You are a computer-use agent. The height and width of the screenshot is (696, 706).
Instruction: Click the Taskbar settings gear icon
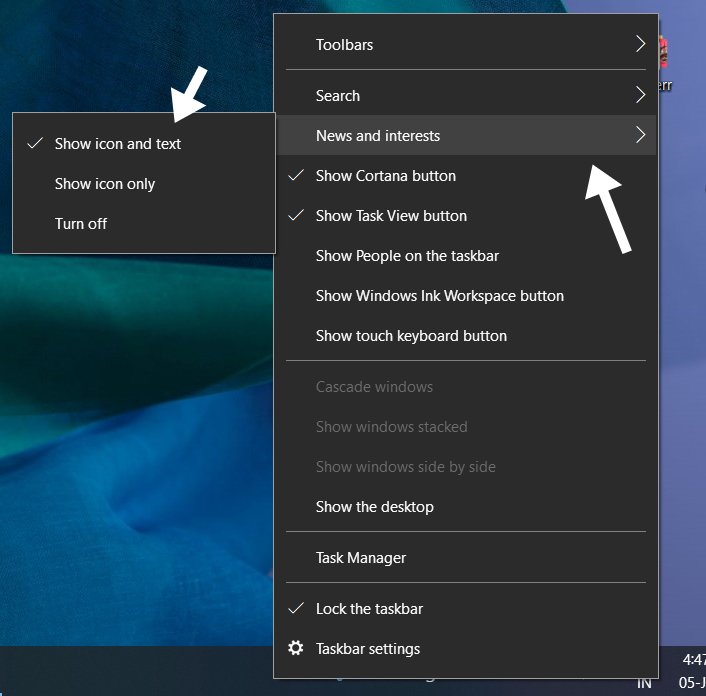pyautogui.click(x=295, y=648)
